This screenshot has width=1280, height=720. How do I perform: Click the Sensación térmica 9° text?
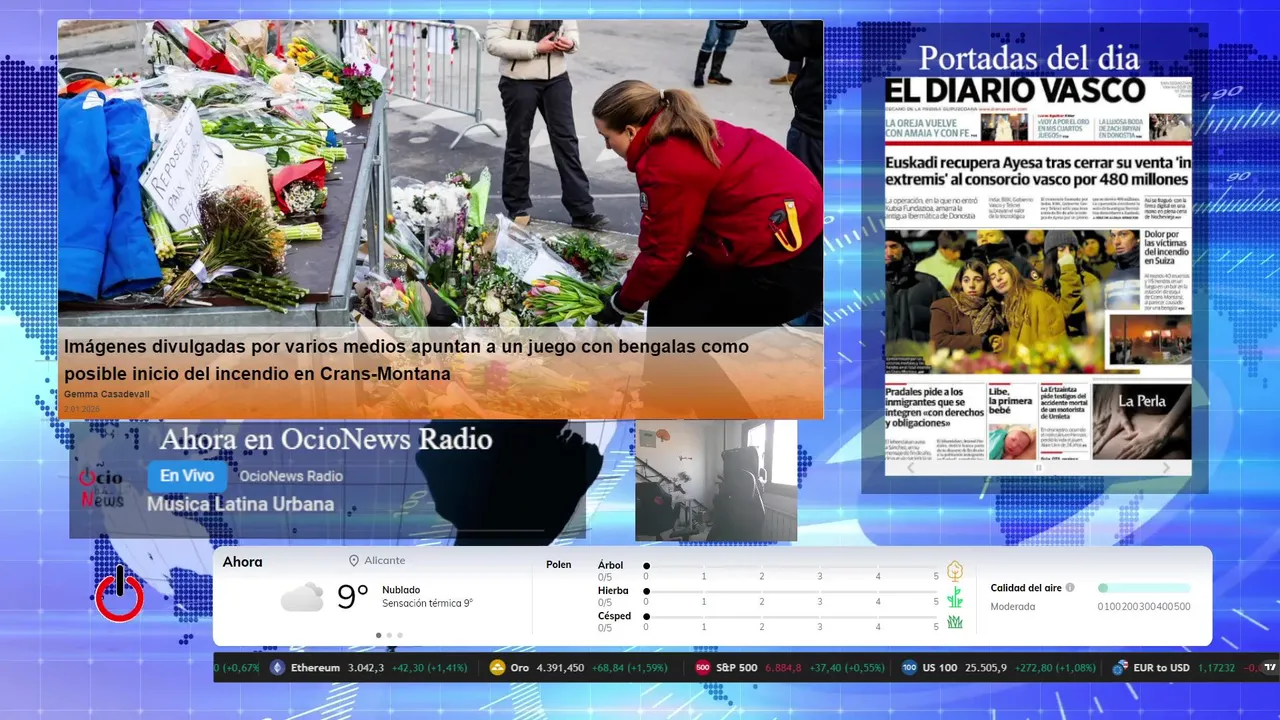pos(427,604)
